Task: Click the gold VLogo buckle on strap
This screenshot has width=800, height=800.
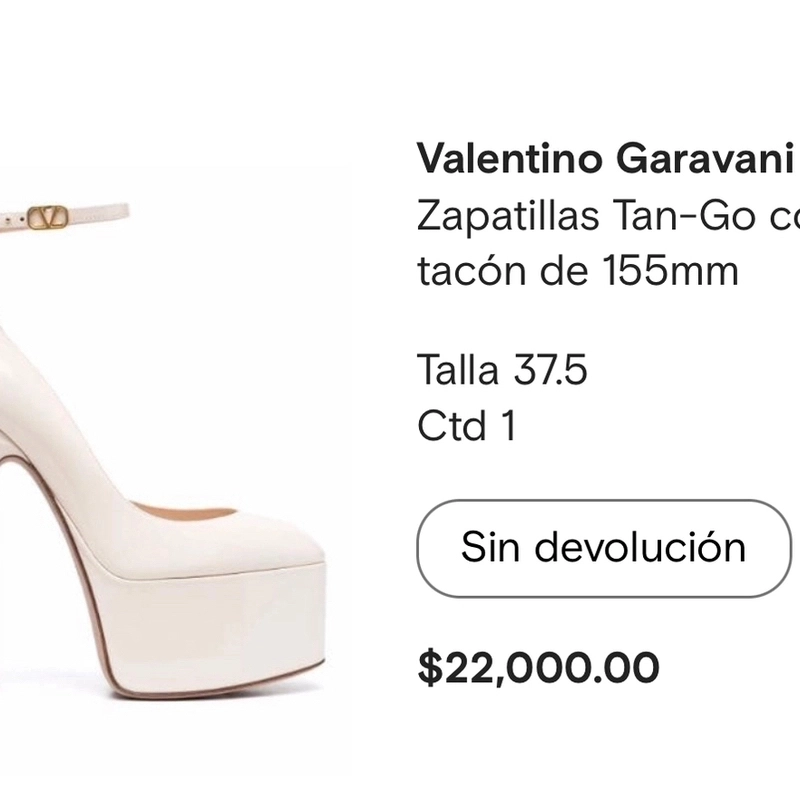Action: coord(47,217)
